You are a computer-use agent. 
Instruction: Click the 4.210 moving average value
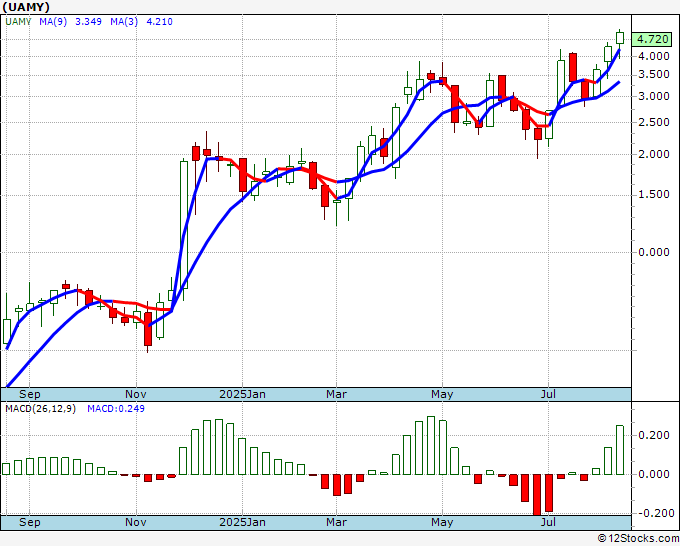click(x=160, y=22)
